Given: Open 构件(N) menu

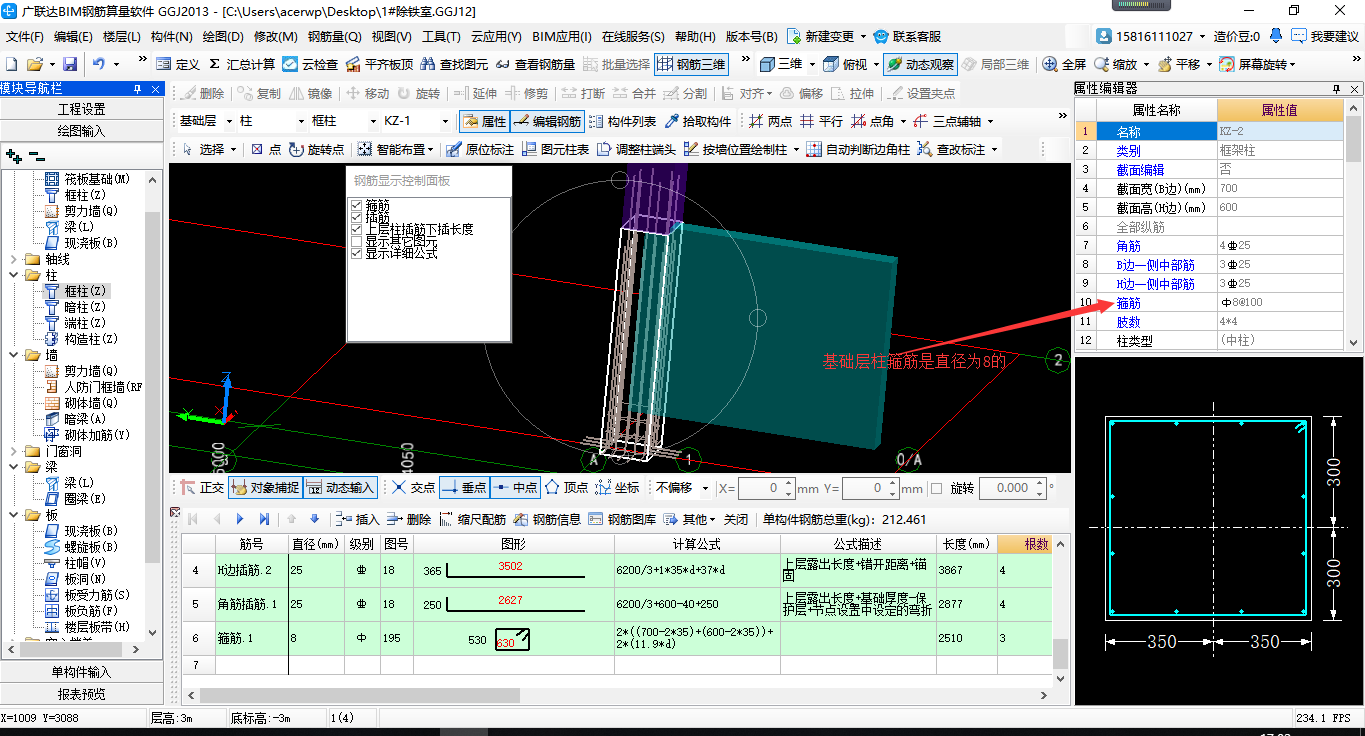Looking at the screenshot, I should tap(172, 36).
